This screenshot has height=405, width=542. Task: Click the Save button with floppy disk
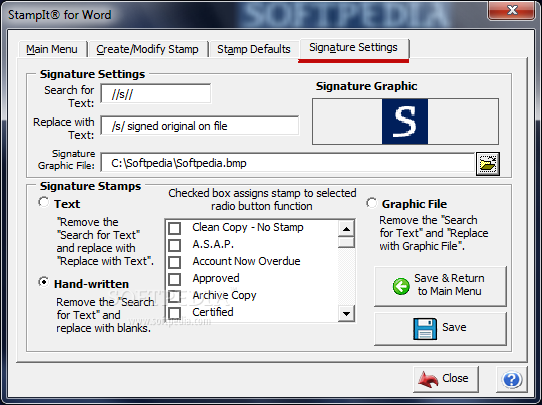(x=440, y=328)
